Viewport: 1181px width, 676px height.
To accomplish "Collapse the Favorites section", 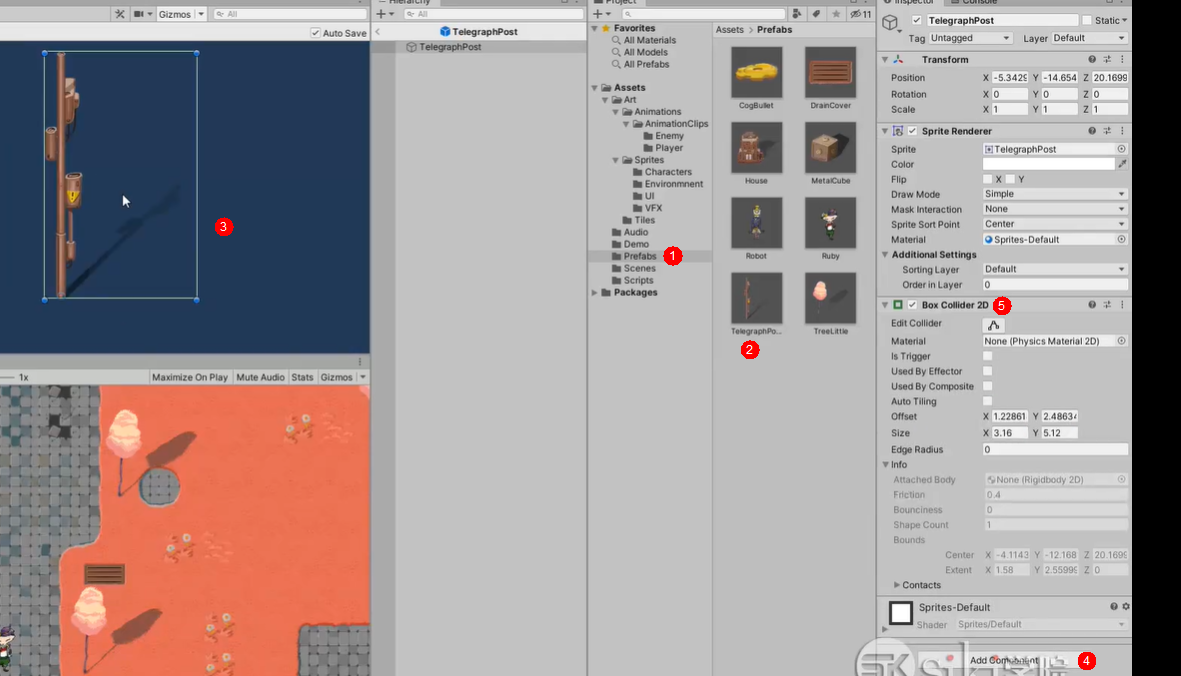I will [594, 28].
